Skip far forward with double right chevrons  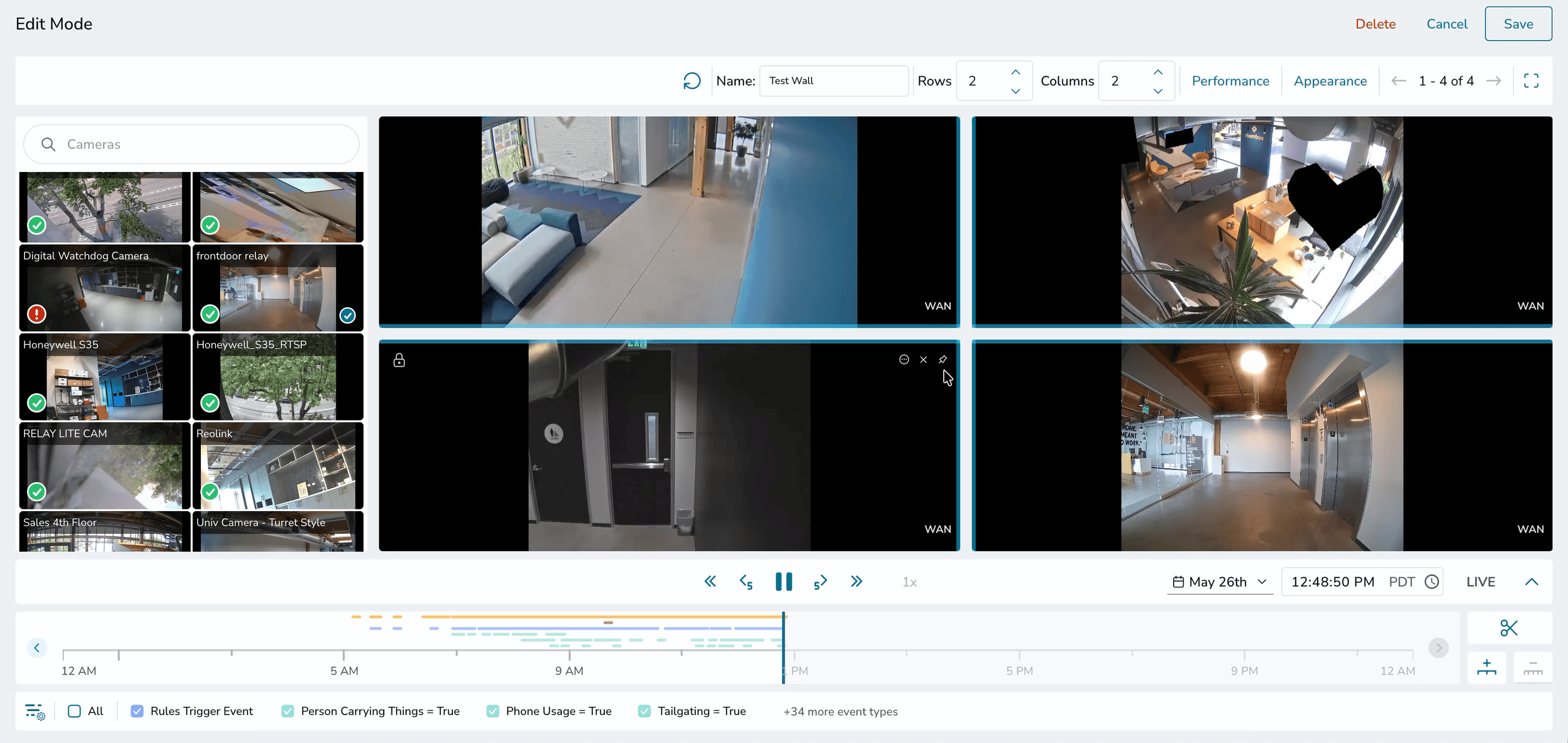857,582
